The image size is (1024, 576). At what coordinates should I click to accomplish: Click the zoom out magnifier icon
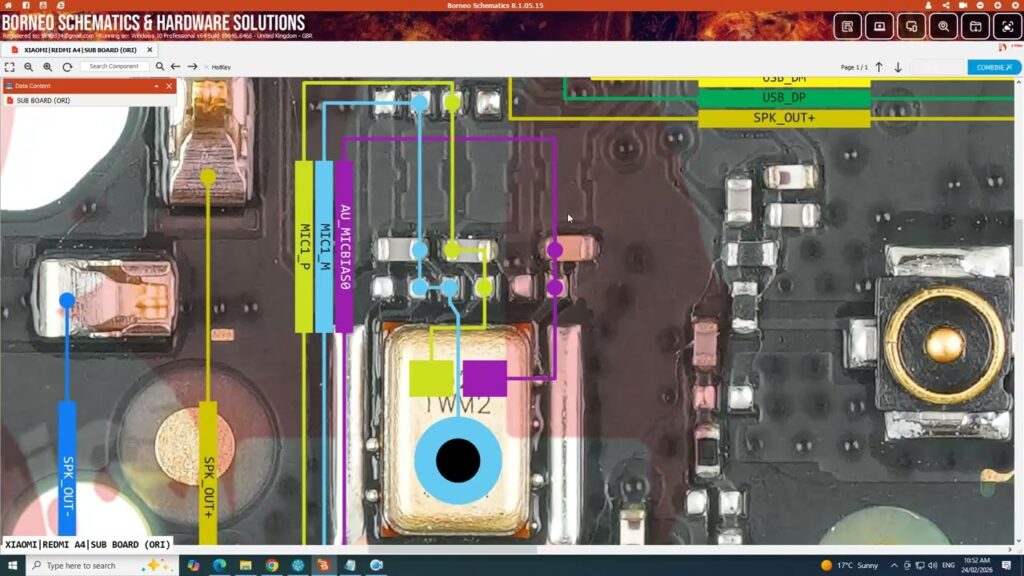(x=29, y=67)
